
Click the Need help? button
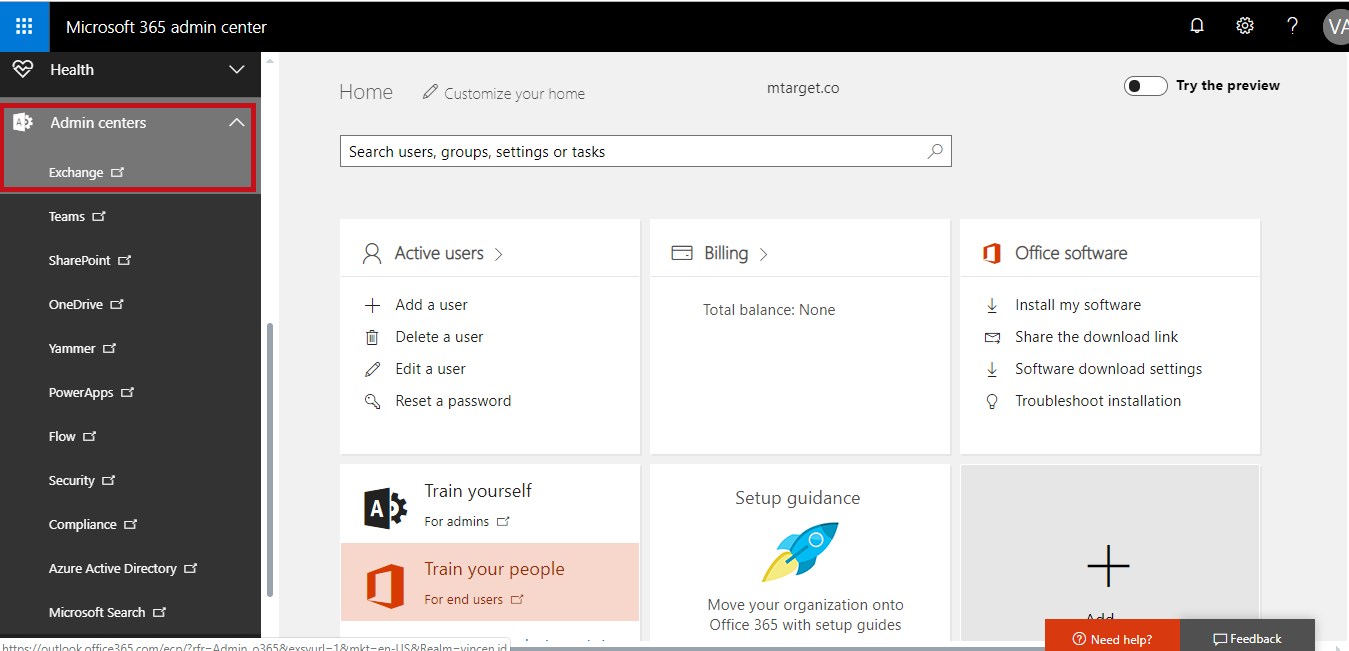coord(1112,638)
